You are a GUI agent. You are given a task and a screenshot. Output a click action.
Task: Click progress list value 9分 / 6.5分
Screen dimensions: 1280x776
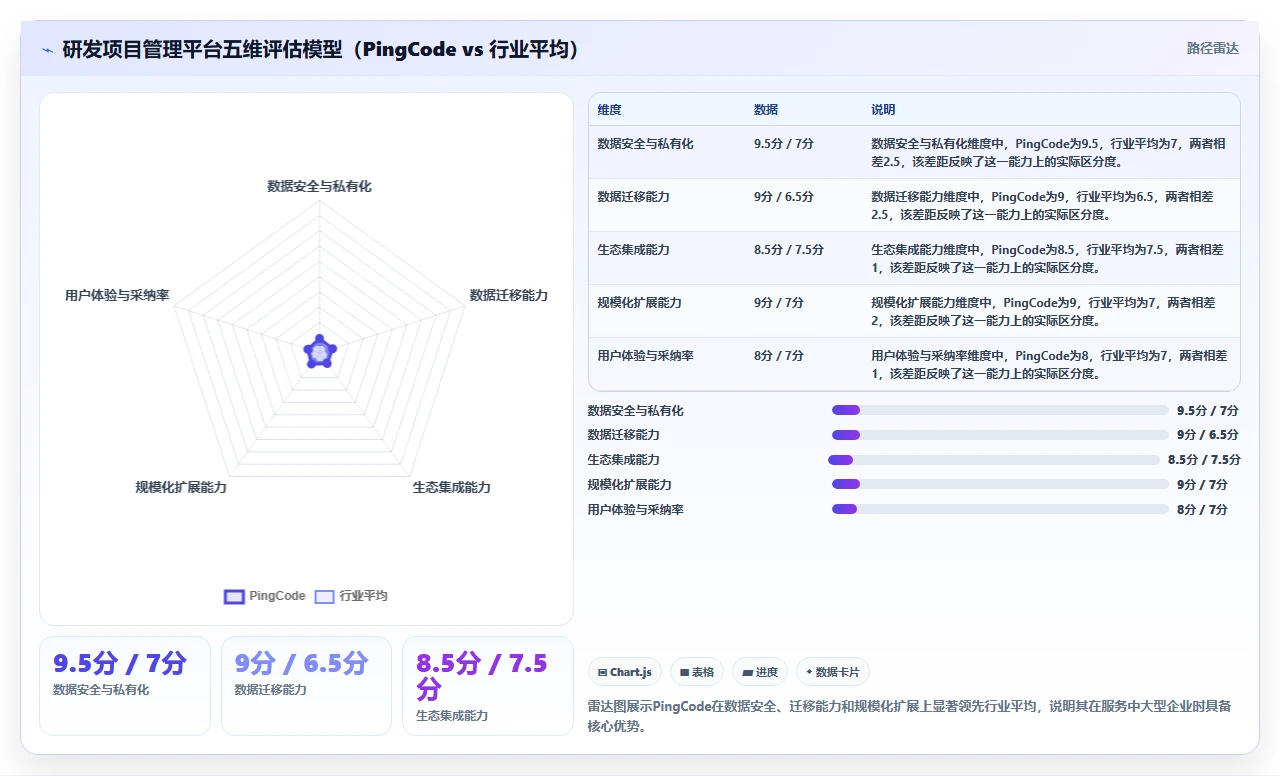click(1208, 435)
